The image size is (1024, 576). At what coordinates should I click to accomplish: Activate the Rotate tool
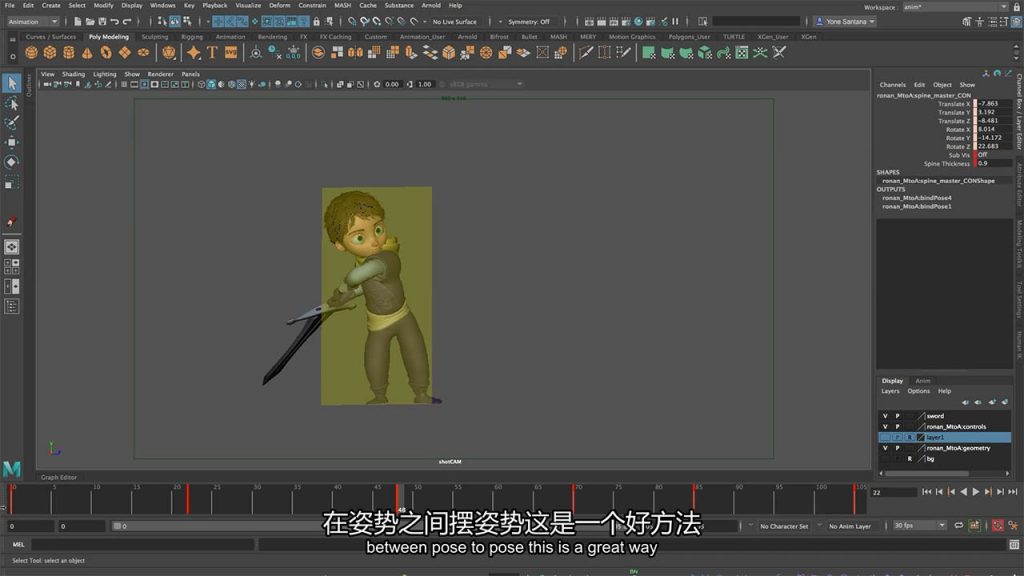pos(12,162)
